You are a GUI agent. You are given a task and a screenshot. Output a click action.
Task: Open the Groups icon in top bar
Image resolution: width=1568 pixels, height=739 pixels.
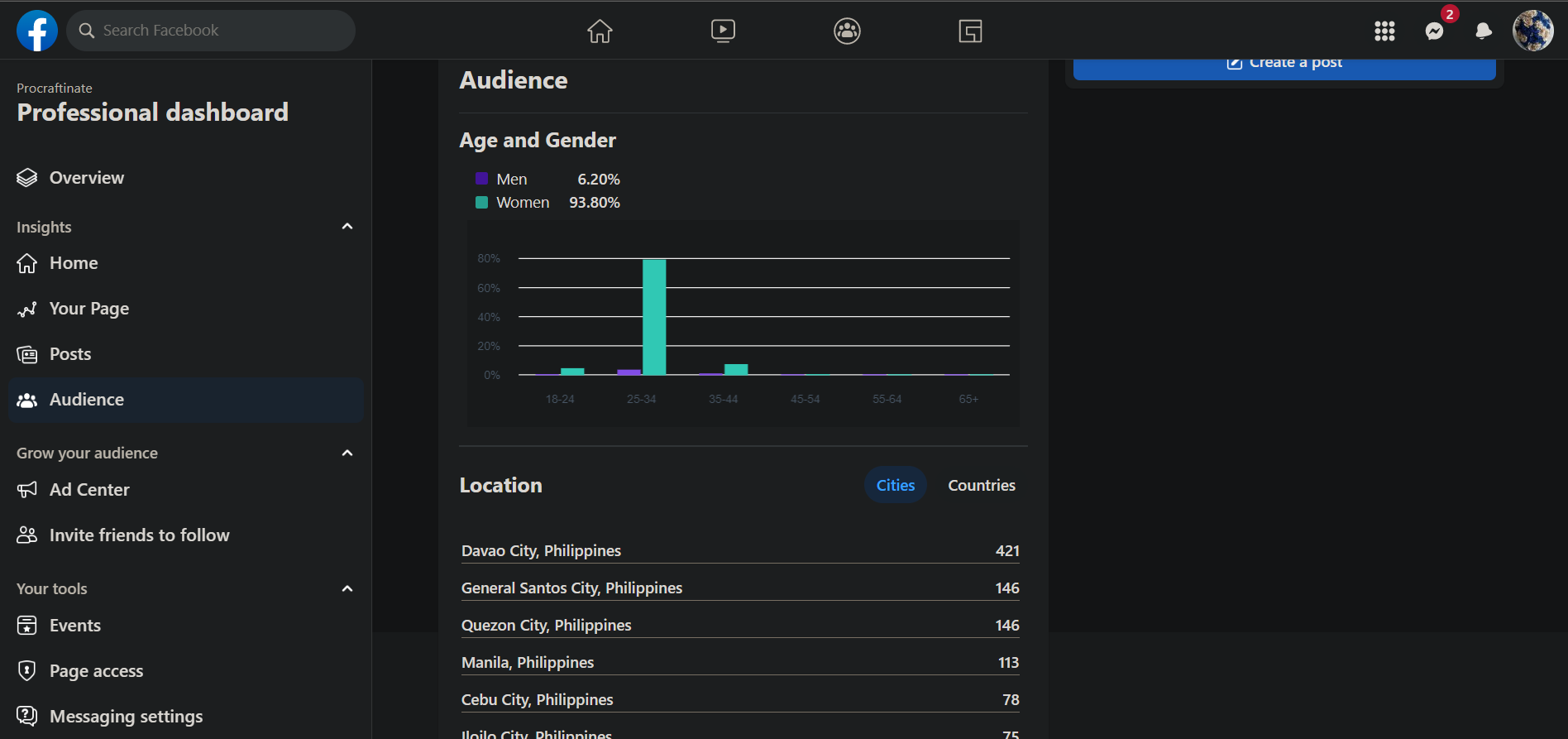[847, 31]
